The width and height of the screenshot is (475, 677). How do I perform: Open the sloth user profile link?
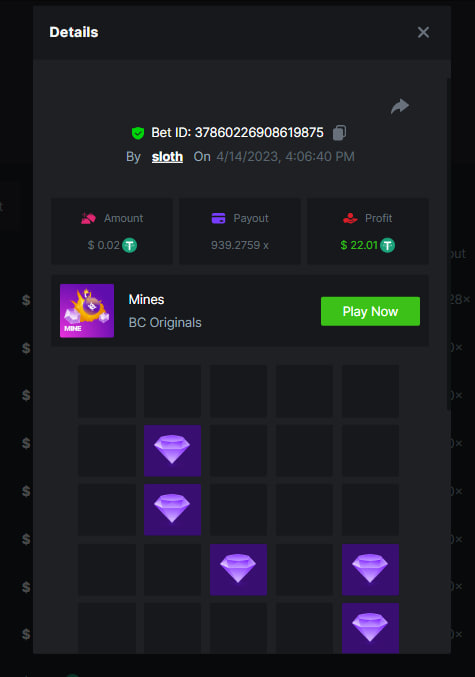click(167, 157)
